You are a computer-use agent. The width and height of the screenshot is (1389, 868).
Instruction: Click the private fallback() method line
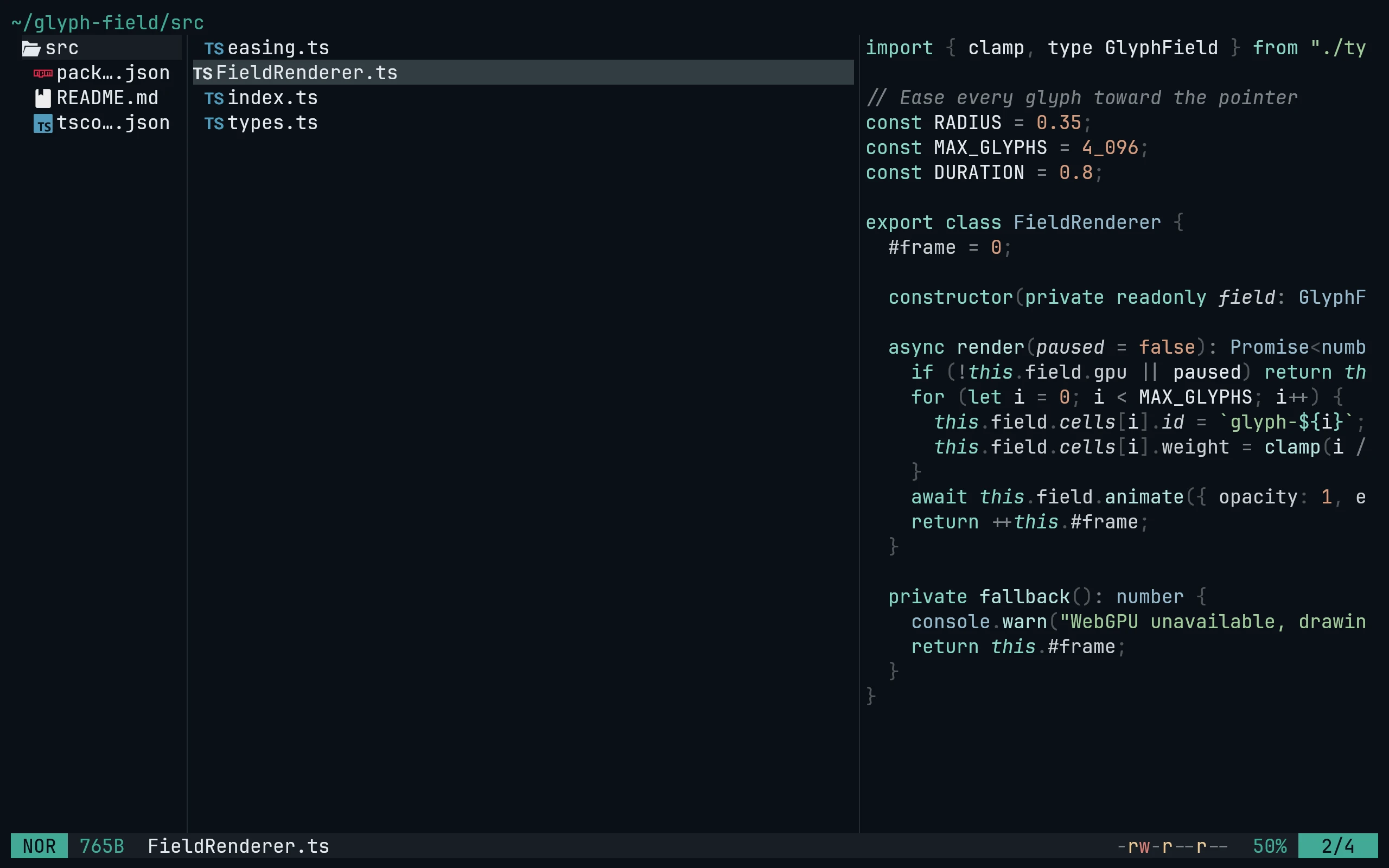1047,596
